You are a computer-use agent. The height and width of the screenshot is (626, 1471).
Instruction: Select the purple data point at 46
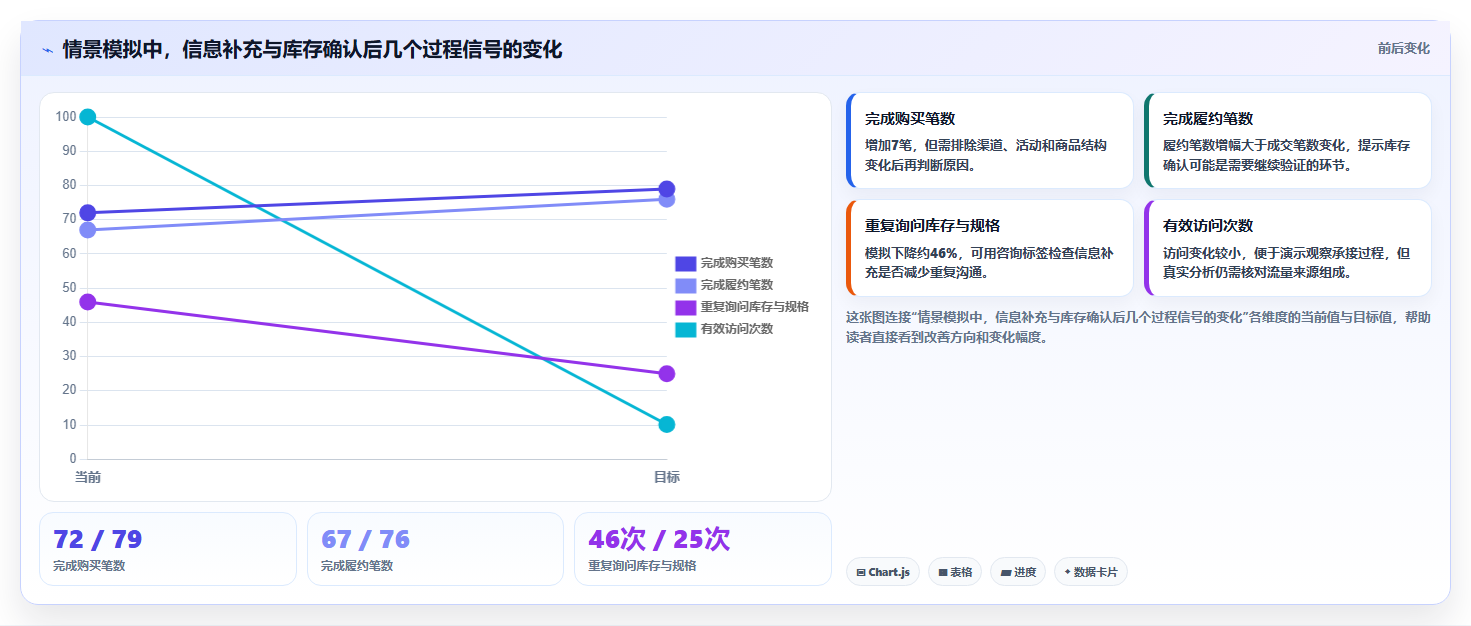coord(88,302)
